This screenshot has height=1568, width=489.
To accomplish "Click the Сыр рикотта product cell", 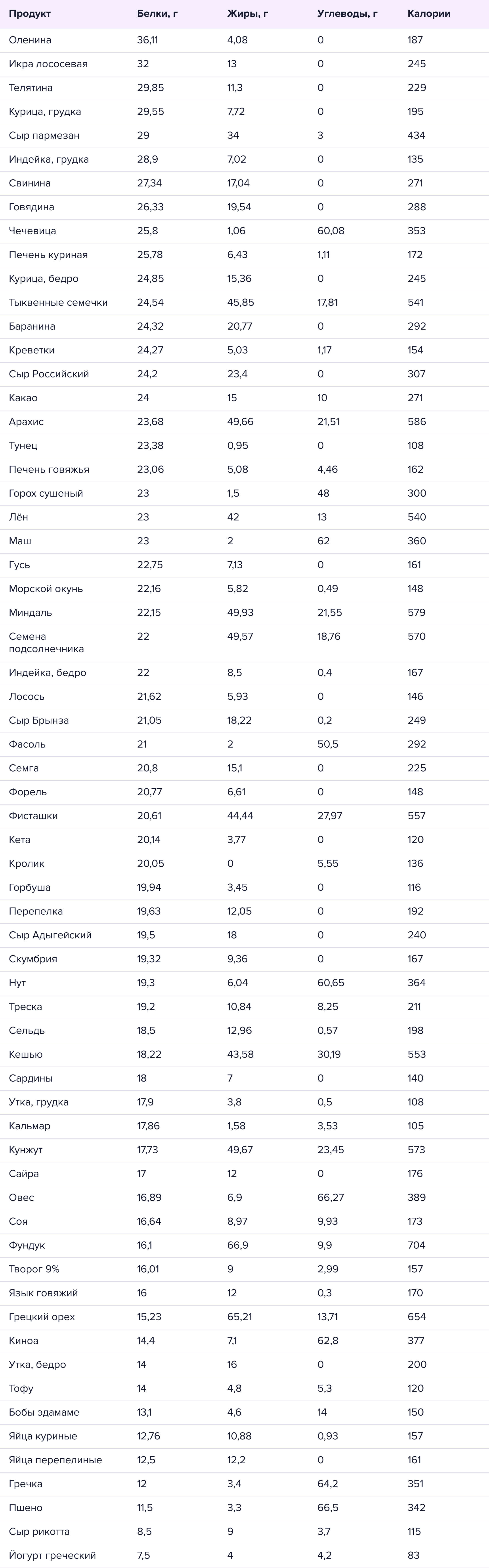I will [x=39, y=1532].
